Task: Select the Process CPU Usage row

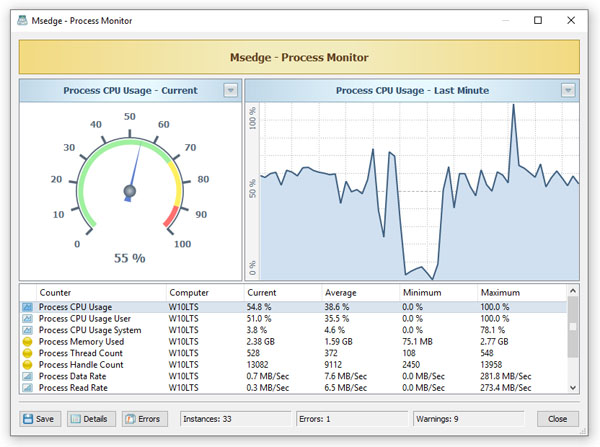Action: click(293, 307)
